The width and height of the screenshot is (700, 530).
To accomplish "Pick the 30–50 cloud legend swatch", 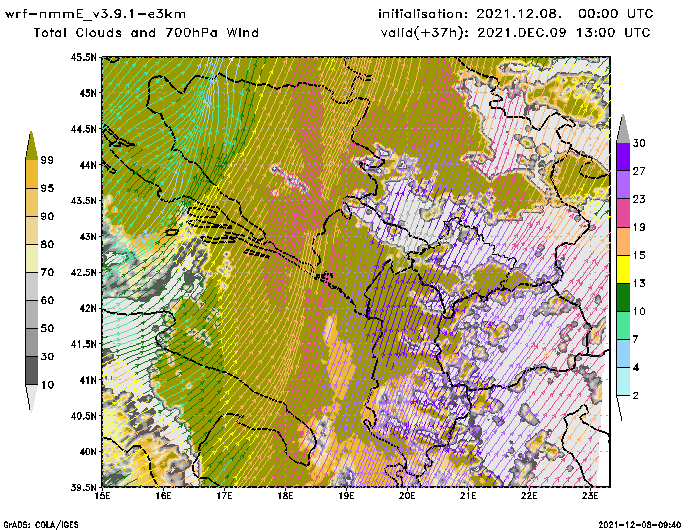I will click(x=32, y=342).
